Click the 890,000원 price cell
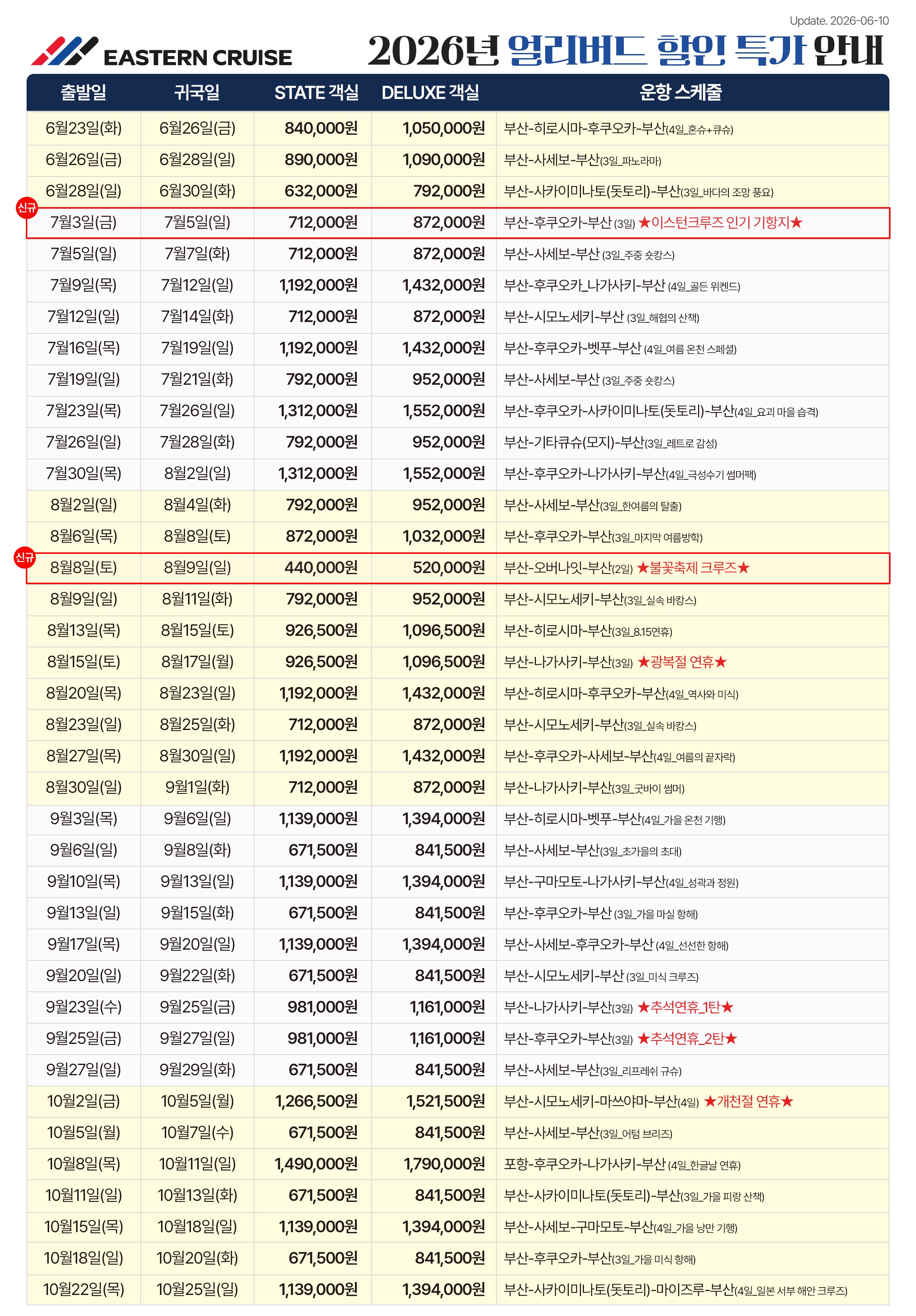Image resolution: width=916 pixels, height=1316 pixels. 321,160
